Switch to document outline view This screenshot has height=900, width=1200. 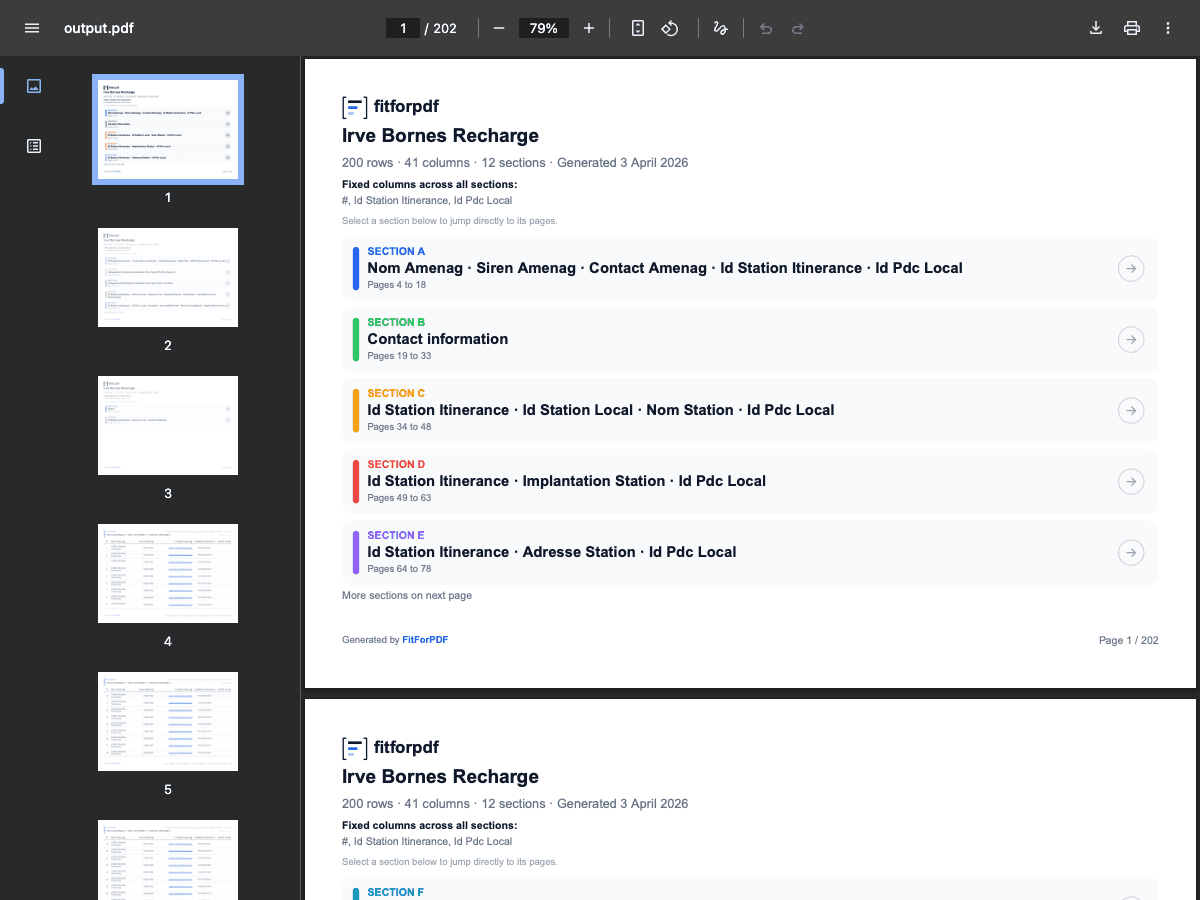click(x=34, y=146)
